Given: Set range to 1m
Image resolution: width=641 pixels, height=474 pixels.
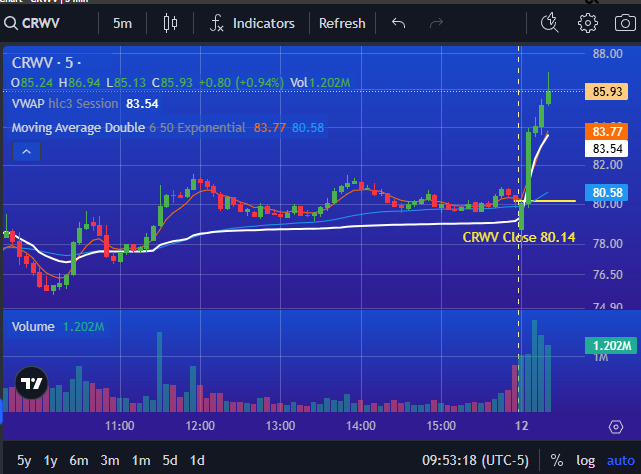Looking at the screenshot, I should click(141, 461).
